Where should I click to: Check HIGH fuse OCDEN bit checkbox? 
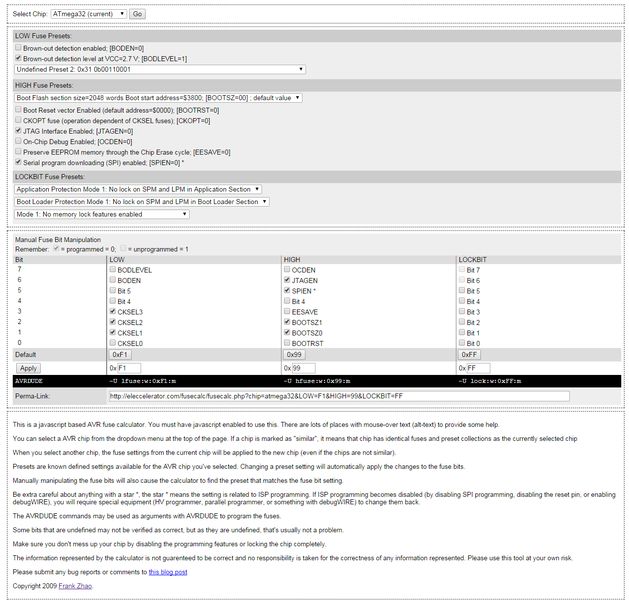[x=287, y=270]
